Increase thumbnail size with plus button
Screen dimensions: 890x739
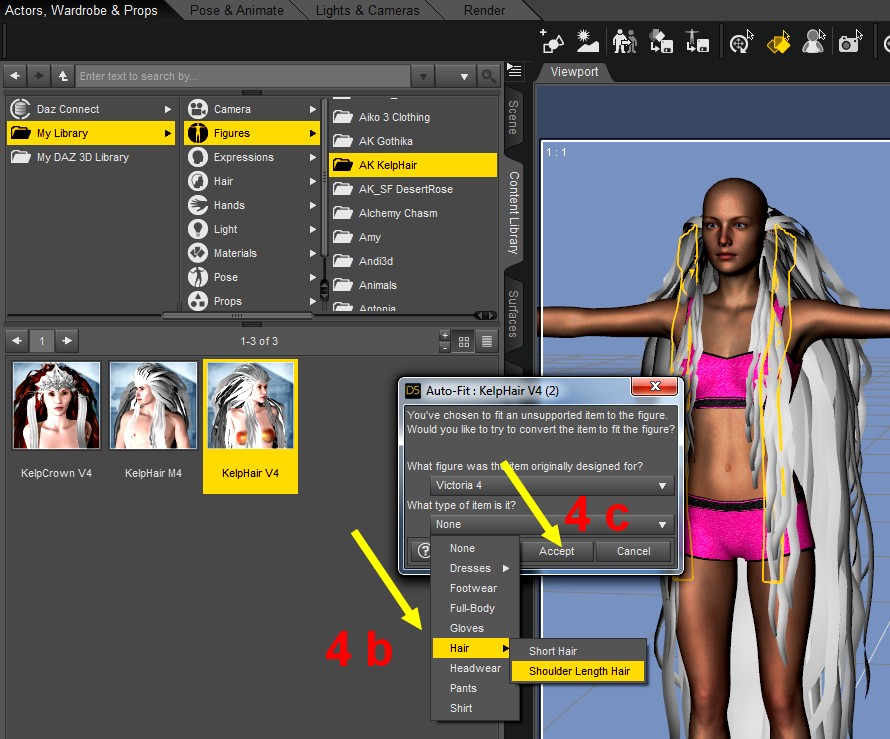pos(445,335)
